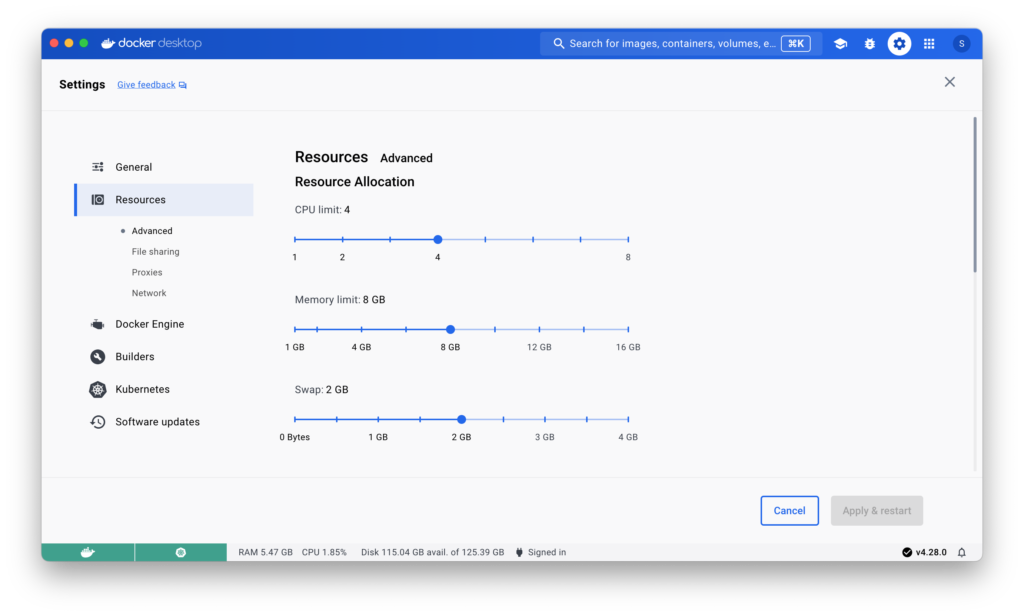The height and width of the screenshot is (616, 1024).
Task: Switch to the General settings section
Action: click(133, 167)
